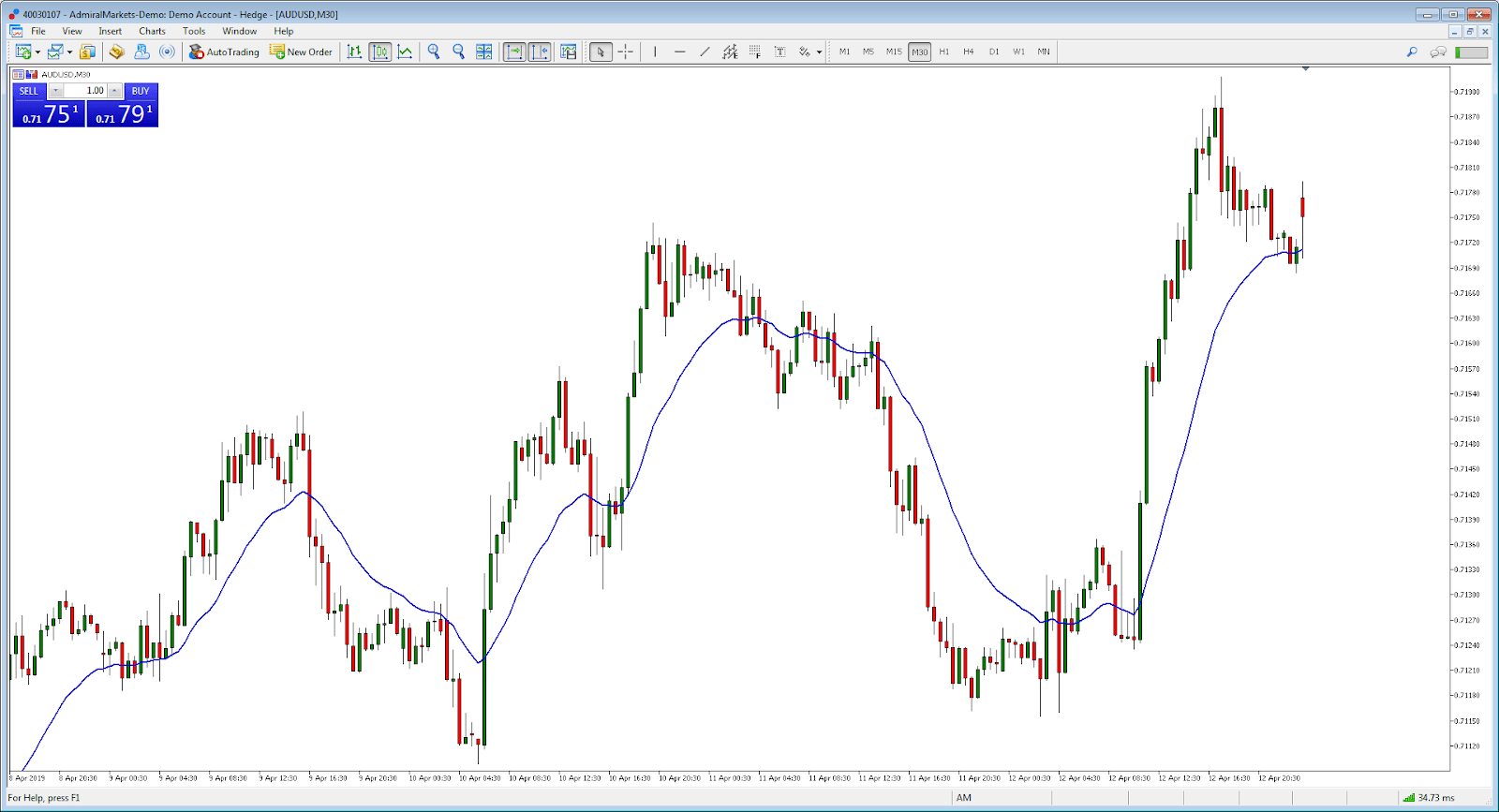The image size is (1499, 812).
Task: Toggle the Chart Shift button
Action: (x=540, y=52)
